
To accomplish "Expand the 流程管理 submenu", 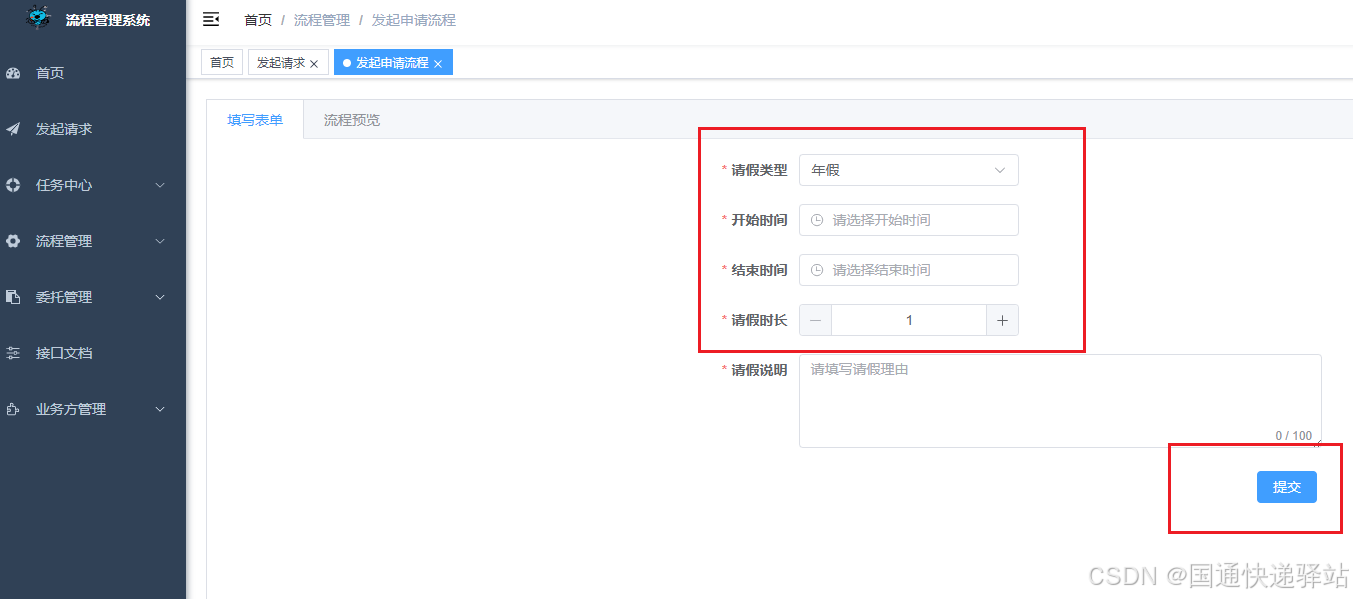I will point(158,240).
